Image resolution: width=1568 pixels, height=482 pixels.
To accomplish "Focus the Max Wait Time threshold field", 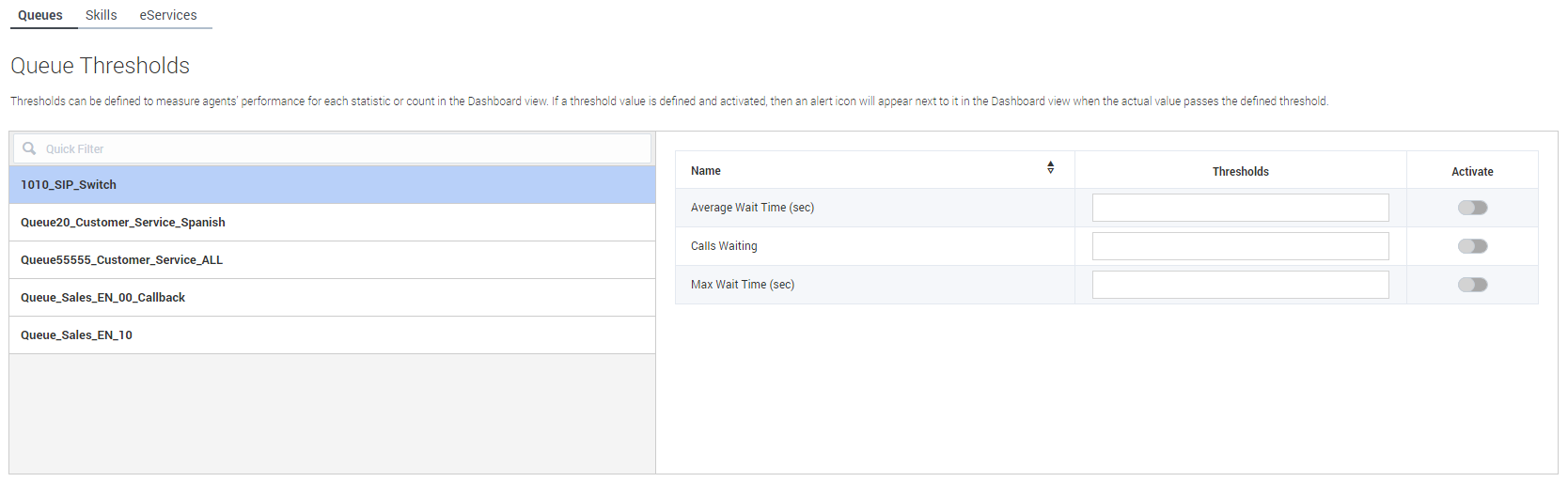I will tap(1240, 285).
